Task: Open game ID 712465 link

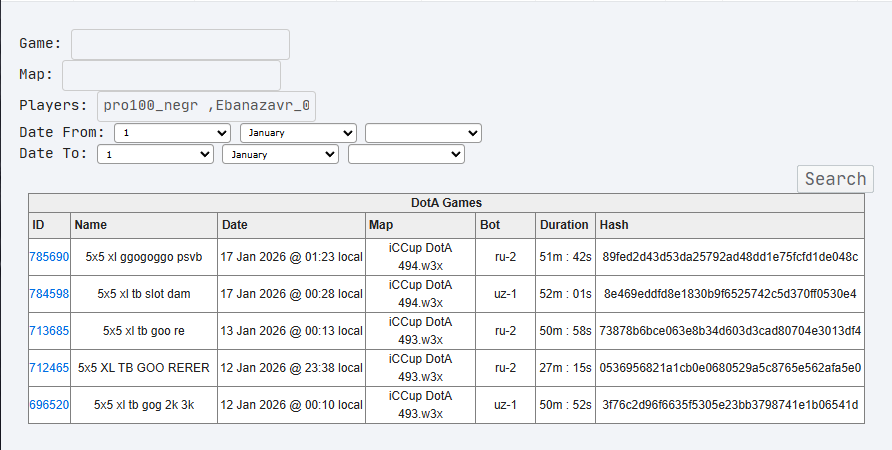Action: pyautogui.click(x=49, y=368)
